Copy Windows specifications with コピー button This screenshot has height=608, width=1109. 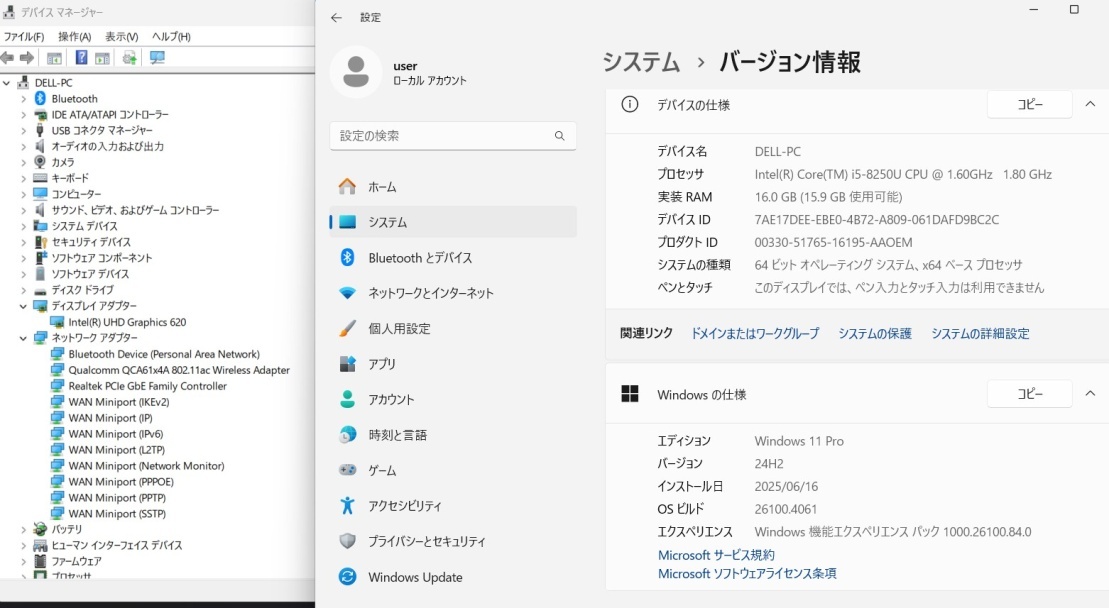1030,394
